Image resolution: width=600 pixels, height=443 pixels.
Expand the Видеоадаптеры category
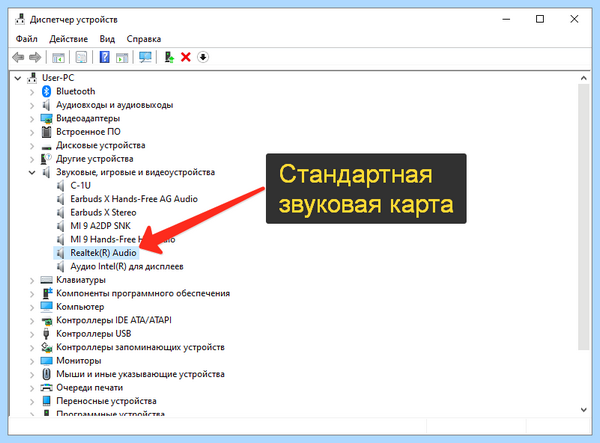32,119
